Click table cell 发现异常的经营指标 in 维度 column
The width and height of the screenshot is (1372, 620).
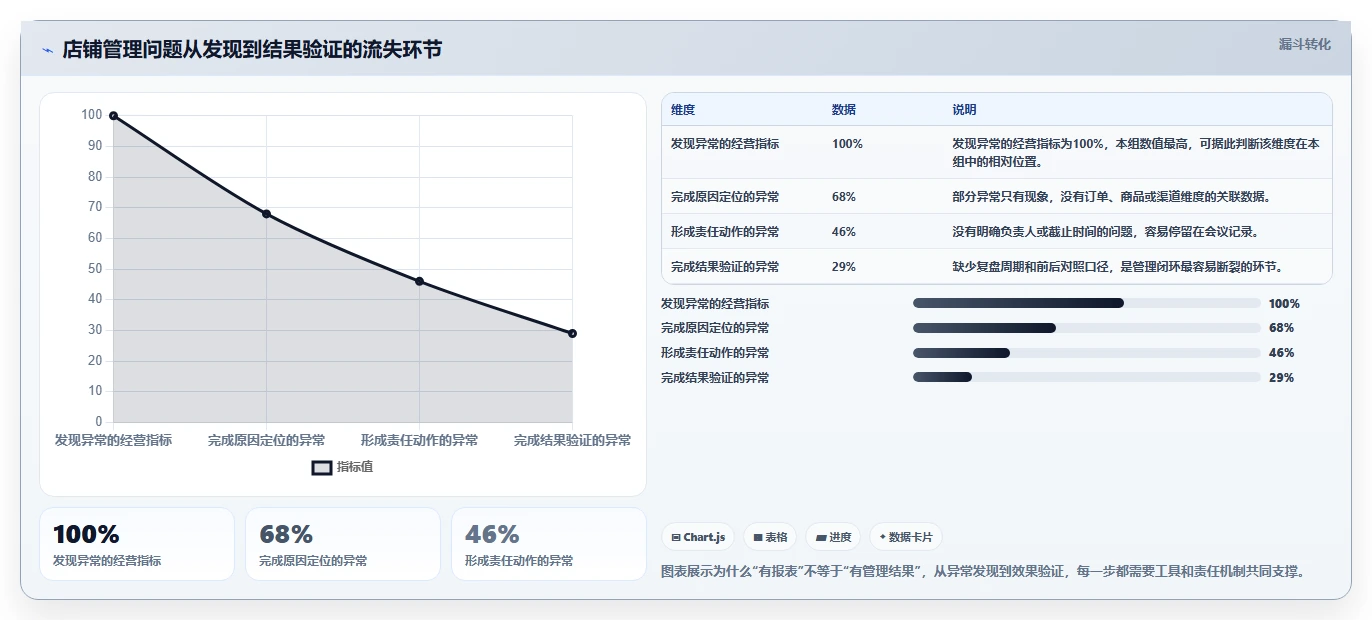[725, 144]
